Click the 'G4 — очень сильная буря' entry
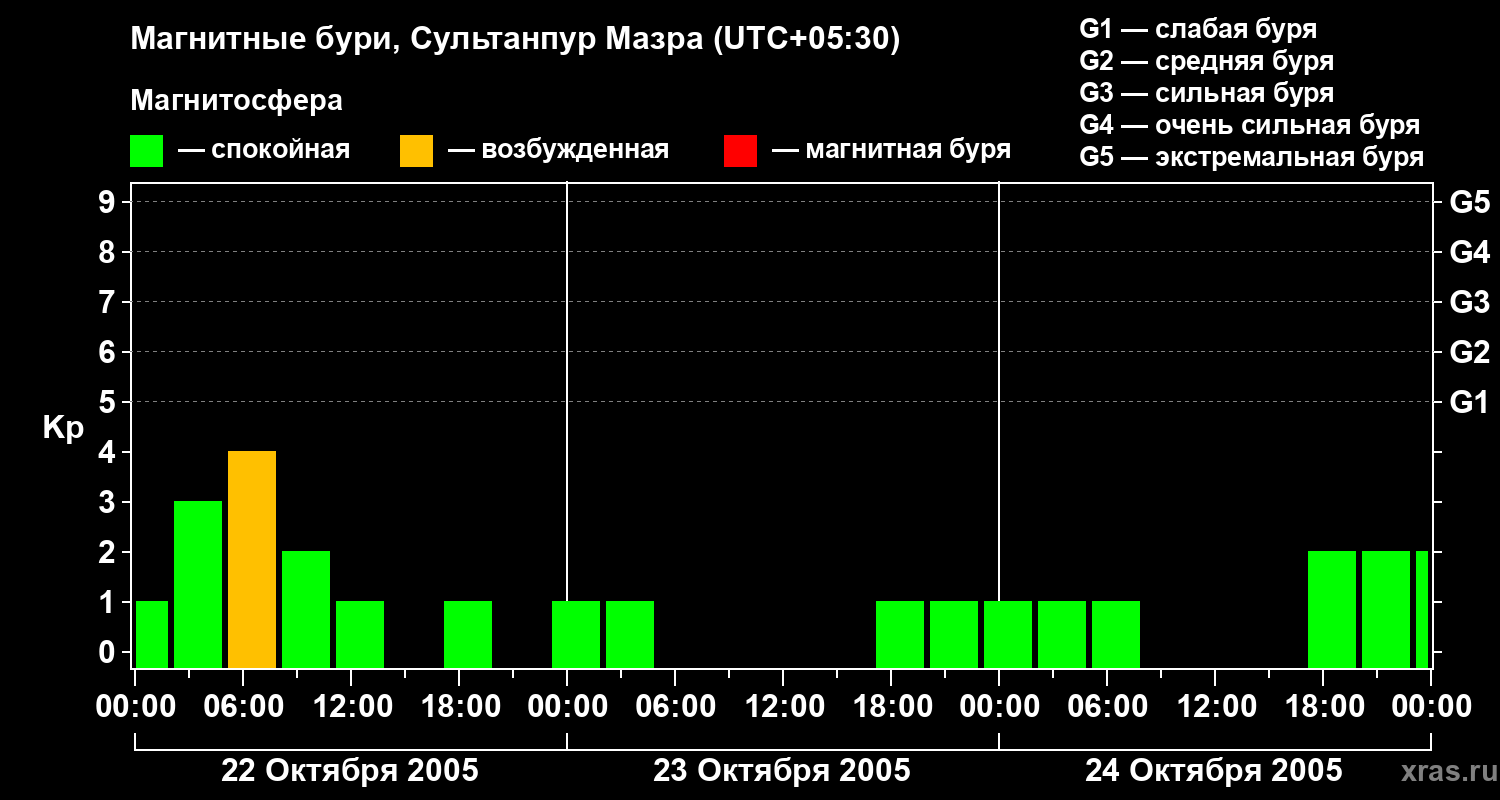The height and width of the screenshot is (800, 1500). 1249,125
